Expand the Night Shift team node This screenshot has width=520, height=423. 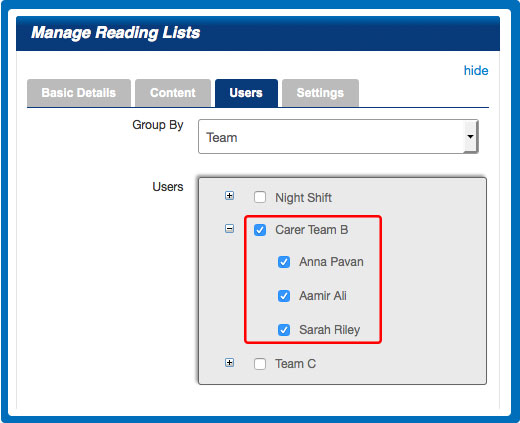pos(229,196)
